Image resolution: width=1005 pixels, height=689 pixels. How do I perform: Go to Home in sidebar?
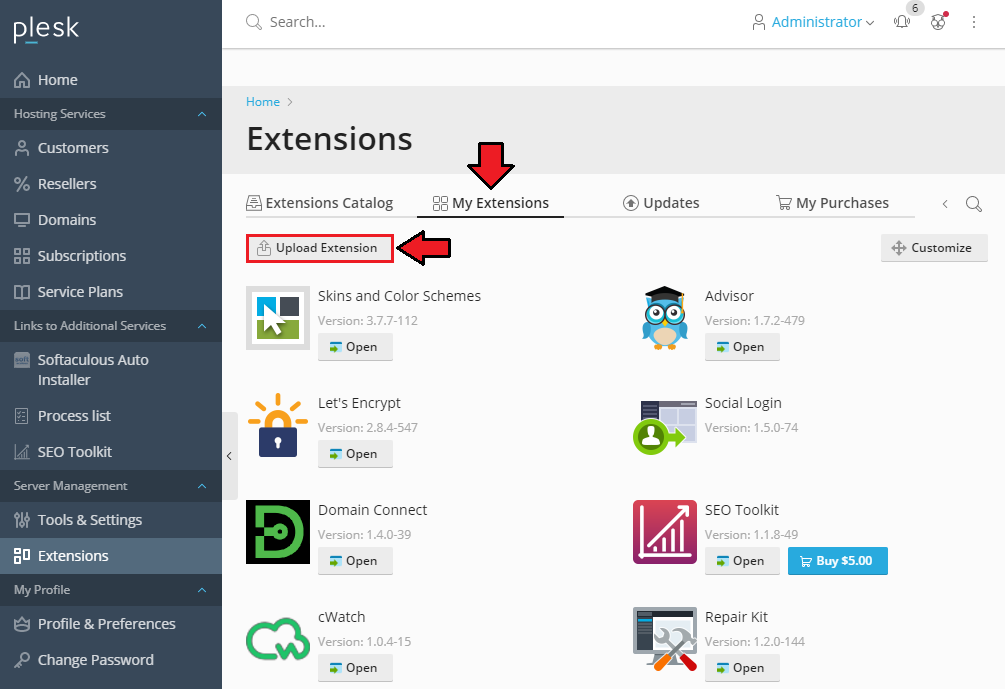click(111, 80)
